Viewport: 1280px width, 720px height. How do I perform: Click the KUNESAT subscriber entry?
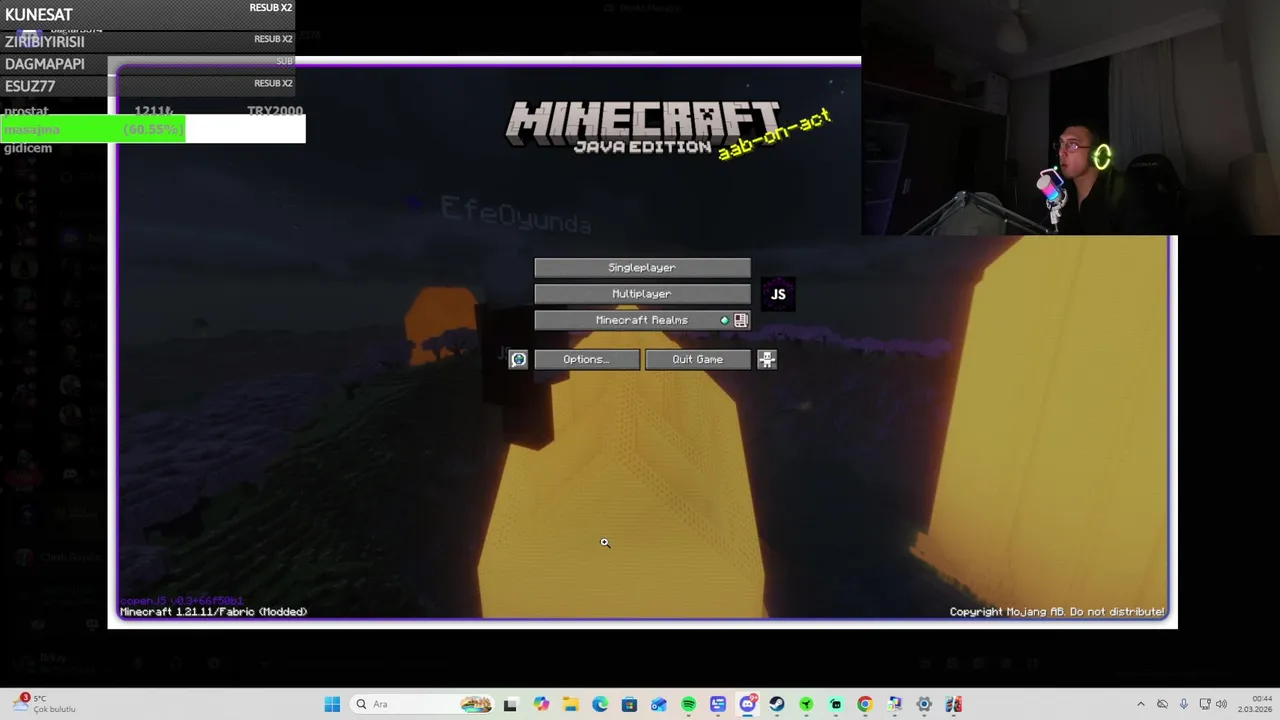coord(148,14)
